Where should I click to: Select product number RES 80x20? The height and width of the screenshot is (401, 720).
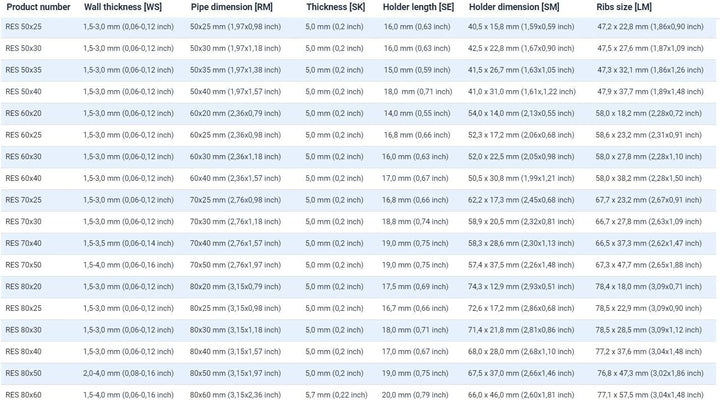23,287
